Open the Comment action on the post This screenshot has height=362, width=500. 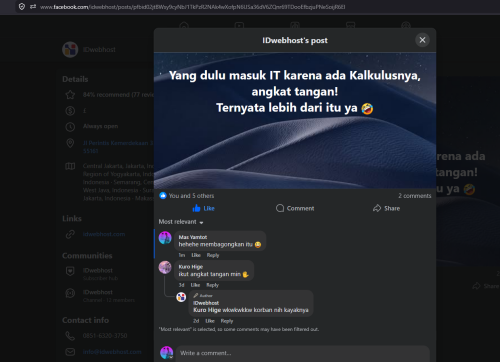point(295,208)
